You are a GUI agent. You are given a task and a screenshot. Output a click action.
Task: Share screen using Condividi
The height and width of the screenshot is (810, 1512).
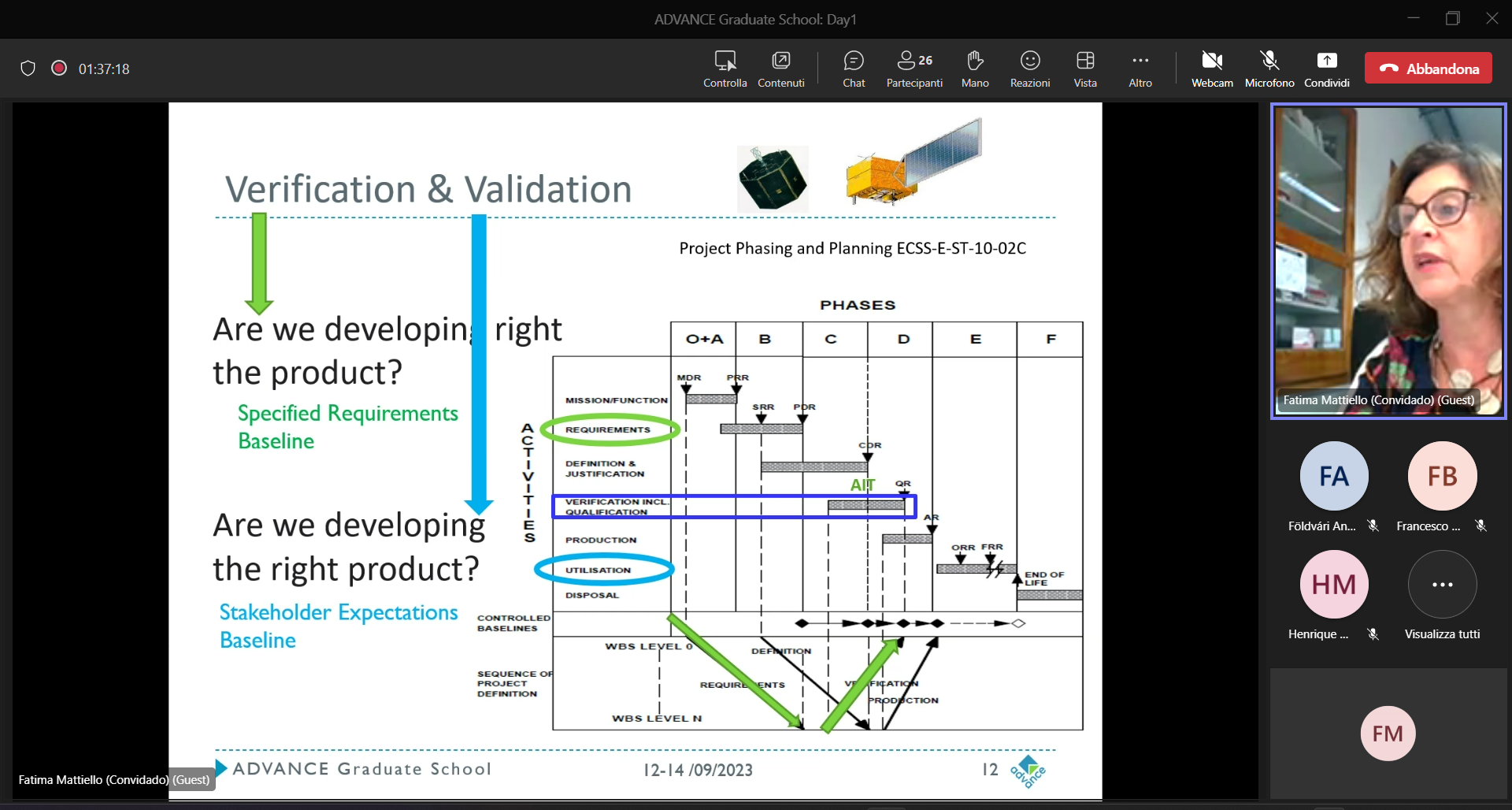(x=1327, y=69)
